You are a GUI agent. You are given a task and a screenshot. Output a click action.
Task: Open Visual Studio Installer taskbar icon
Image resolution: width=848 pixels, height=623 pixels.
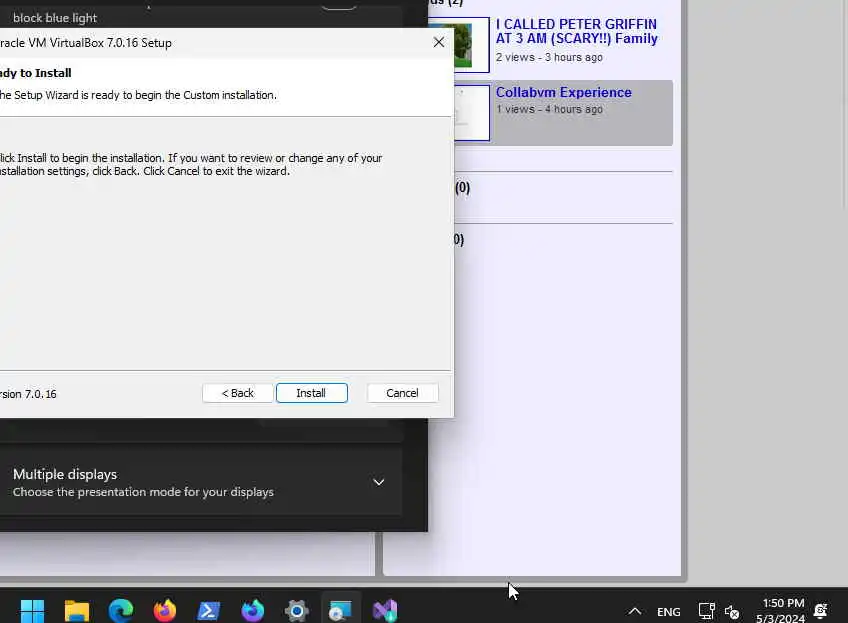click(385, 611)
